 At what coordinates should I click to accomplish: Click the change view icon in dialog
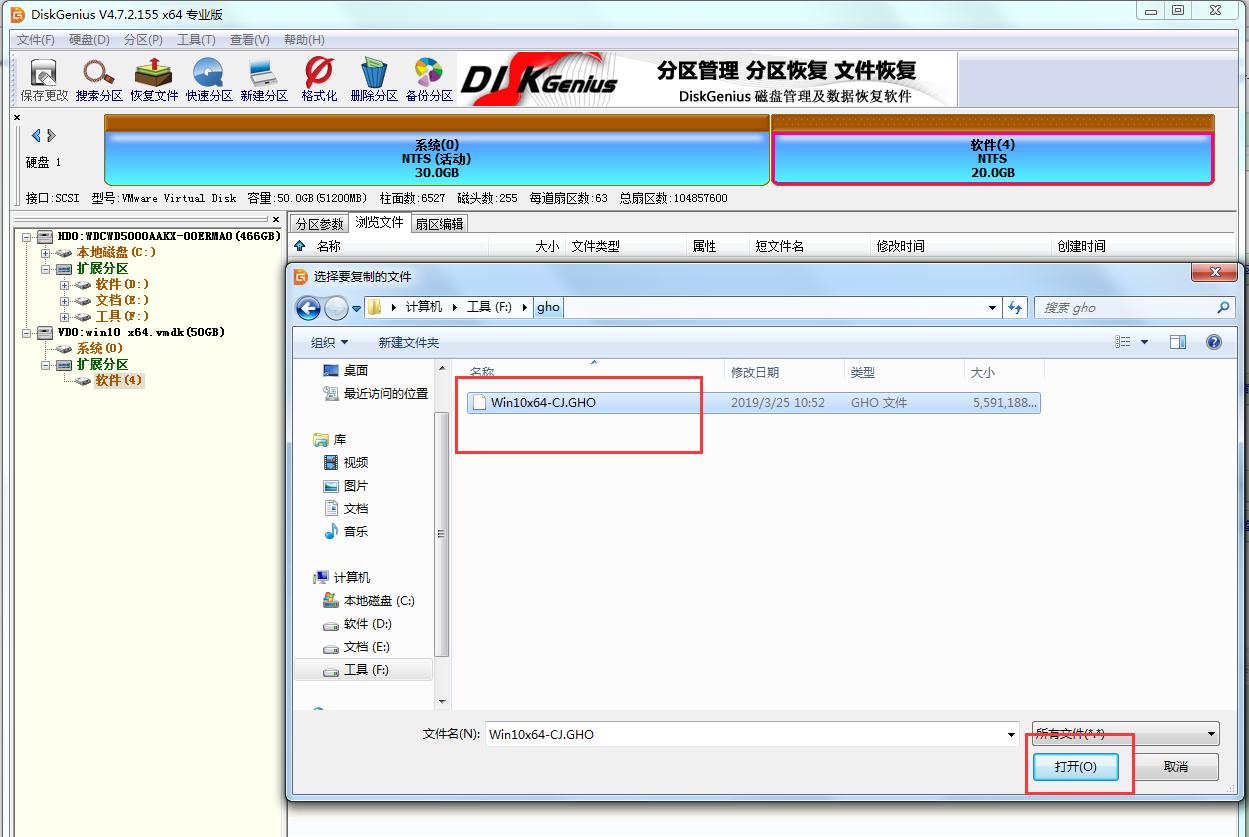tap(1123, 342)
